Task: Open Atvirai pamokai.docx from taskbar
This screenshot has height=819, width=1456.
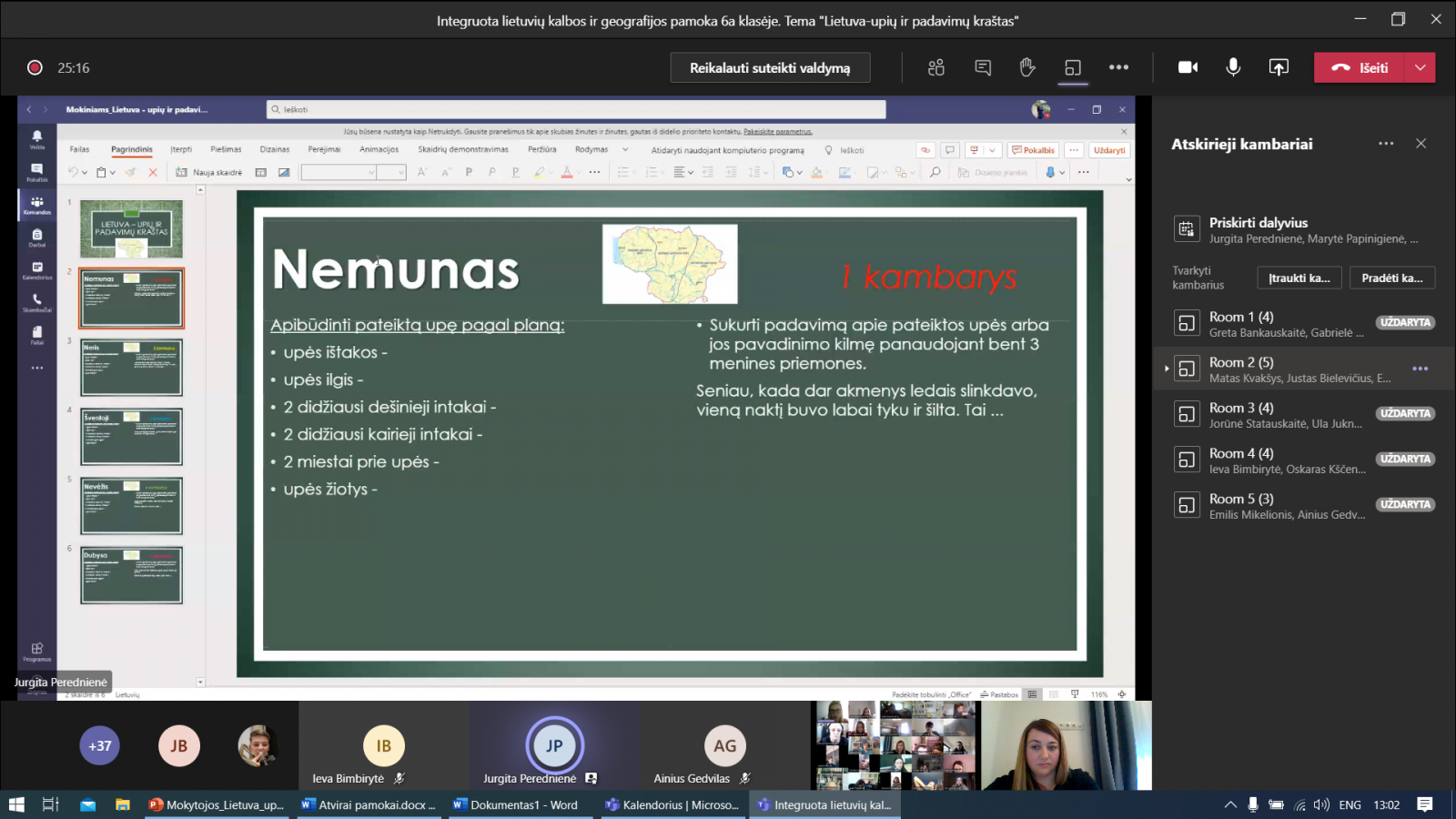Action: pos(369,804)
